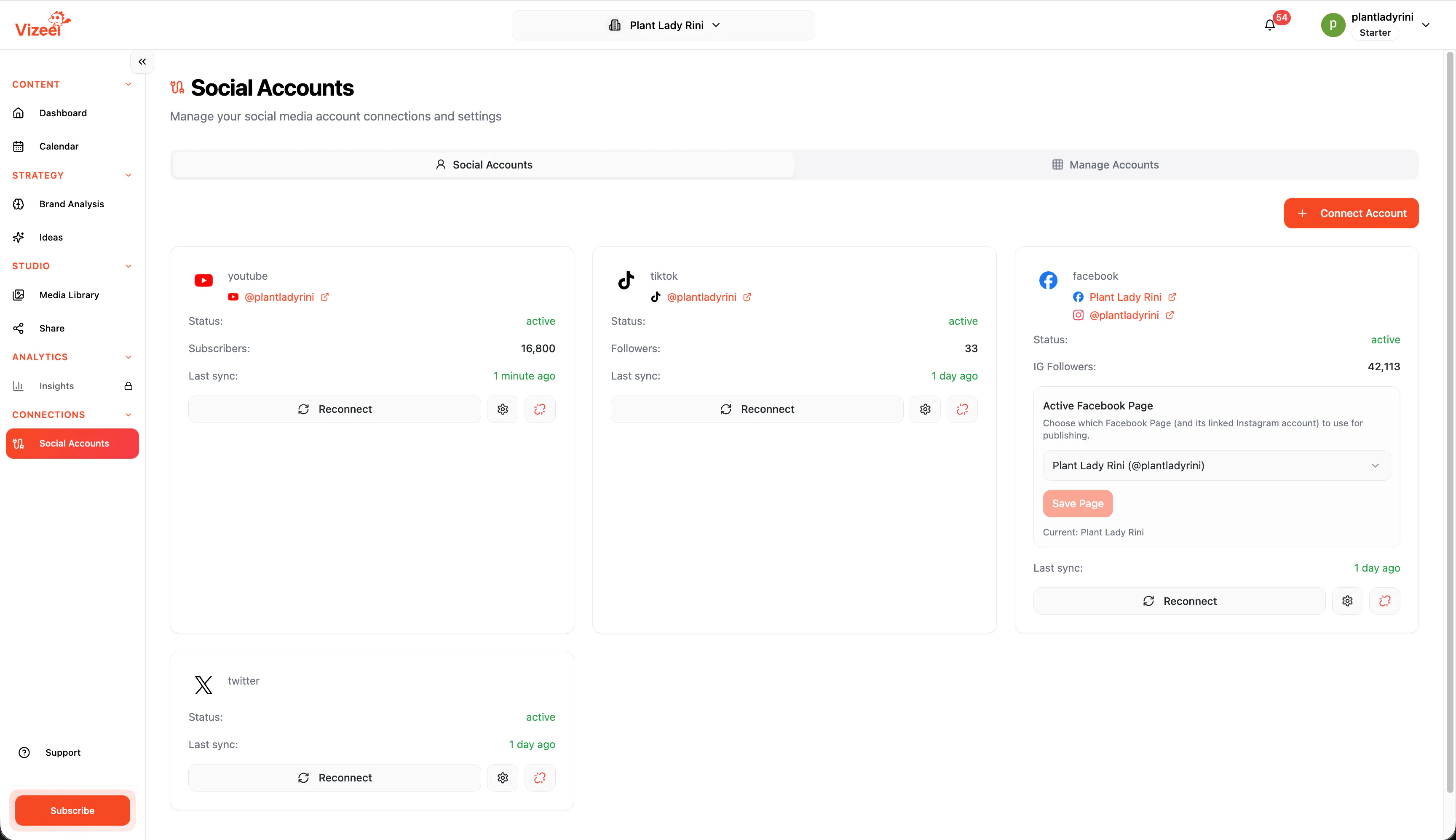The height and width of the screenshot is (840, 1456).
Task: Reconnect the TikTok account
Action: 757,409
